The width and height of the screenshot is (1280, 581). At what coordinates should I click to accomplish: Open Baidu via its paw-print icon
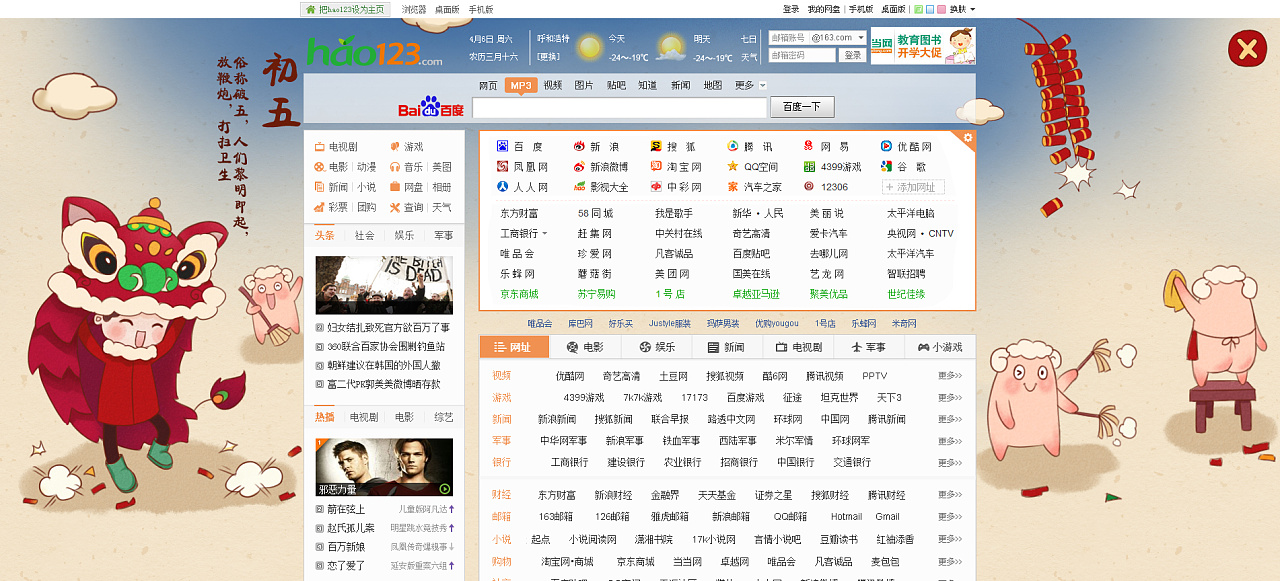500,146
